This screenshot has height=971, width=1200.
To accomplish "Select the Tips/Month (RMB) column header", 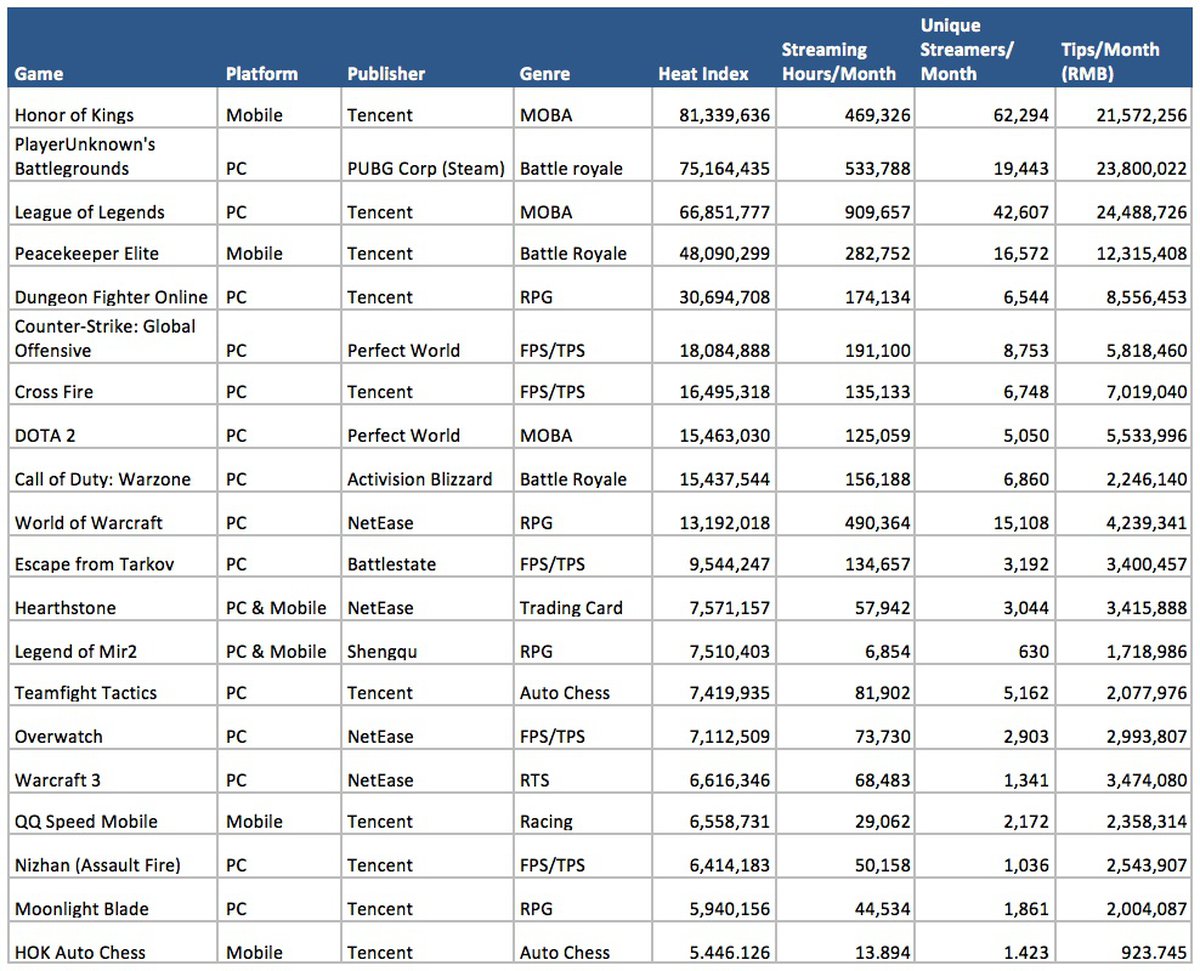I will [x=1109, y=62].
